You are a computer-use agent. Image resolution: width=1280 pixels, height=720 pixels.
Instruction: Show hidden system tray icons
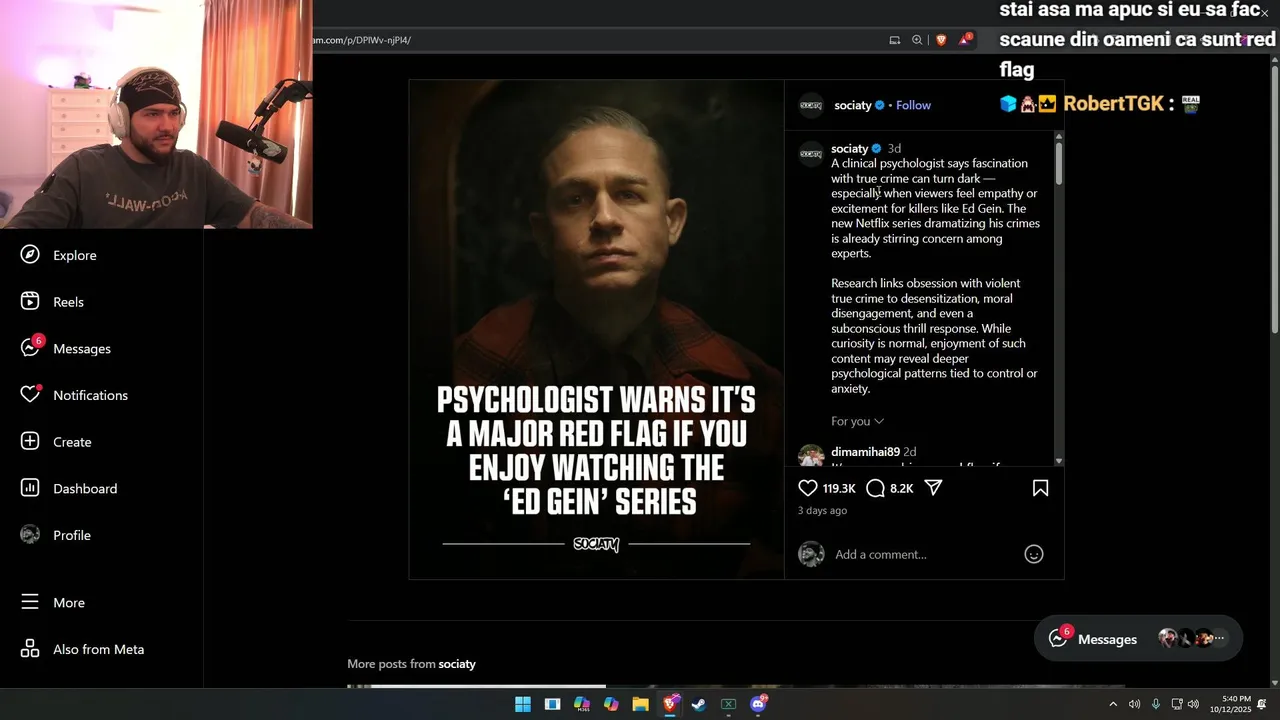(1113, 704)
